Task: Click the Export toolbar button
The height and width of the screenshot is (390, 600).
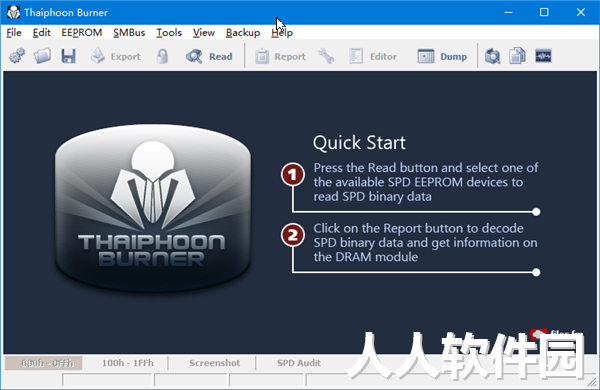Action: (116, 56)
